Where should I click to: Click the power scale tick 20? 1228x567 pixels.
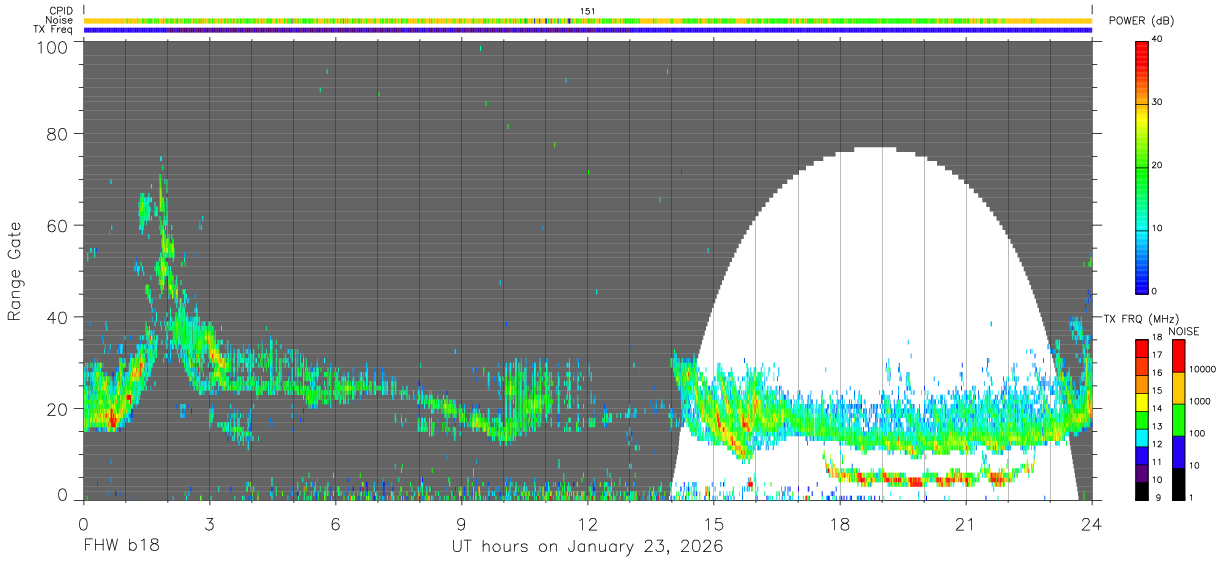tap(1158, 165)
